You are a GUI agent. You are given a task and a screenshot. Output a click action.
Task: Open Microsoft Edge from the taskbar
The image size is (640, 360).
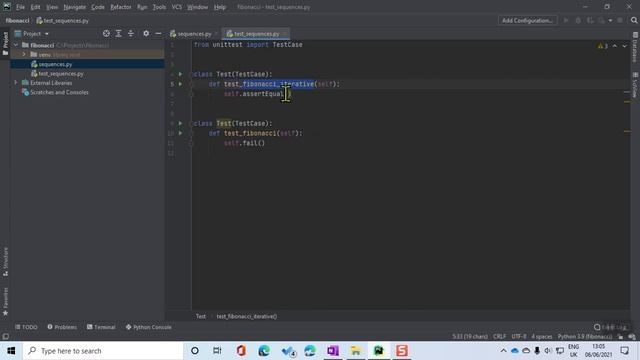coord(264,351)
